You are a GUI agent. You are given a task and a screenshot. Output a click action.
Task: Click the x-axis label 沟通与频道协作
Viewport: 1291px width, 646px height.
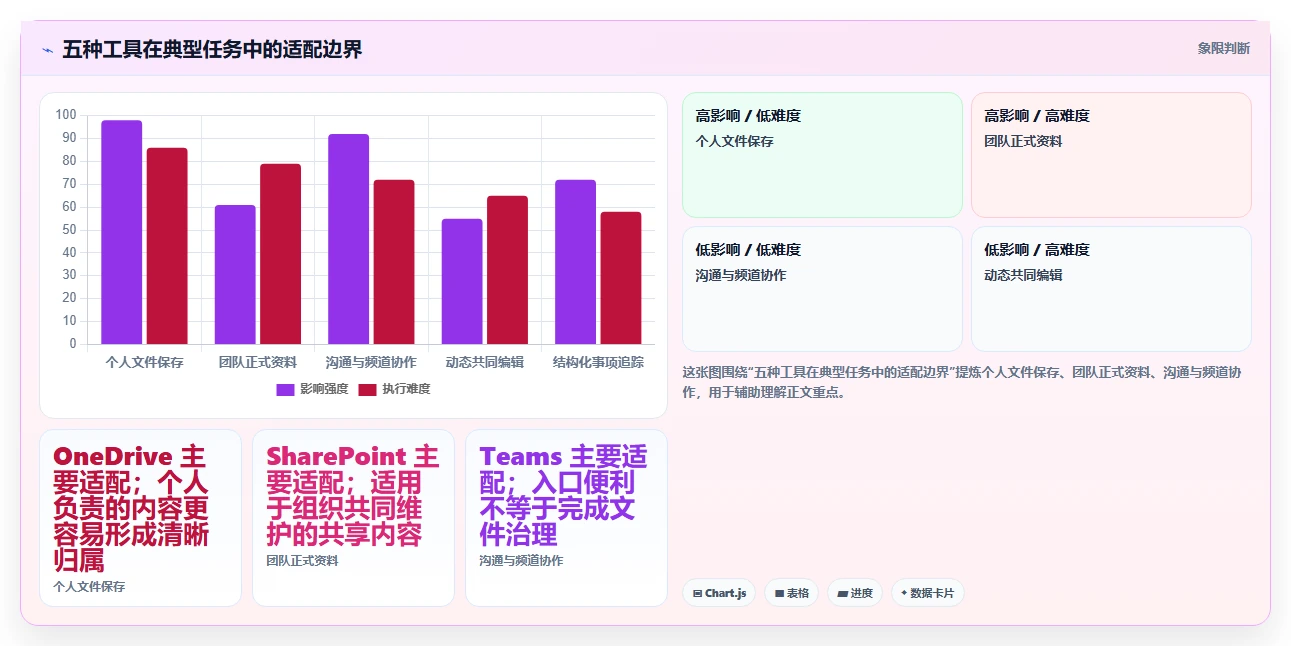371,362
